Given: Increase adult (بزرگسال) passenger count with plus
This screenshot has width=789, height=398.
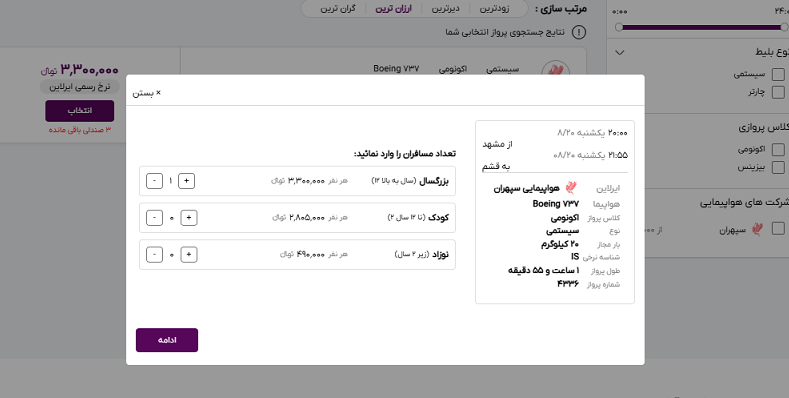Looking at the screenshot, I should click(186, 181).
